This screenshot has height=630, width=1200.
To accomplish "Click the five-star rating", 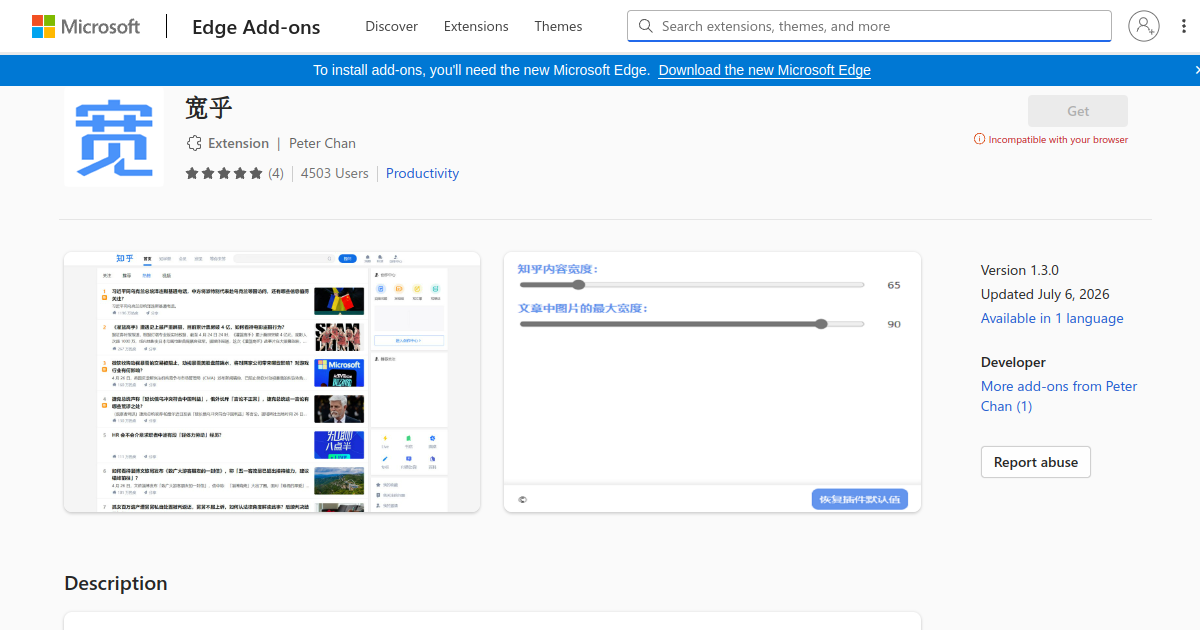I will coord(224,173).
